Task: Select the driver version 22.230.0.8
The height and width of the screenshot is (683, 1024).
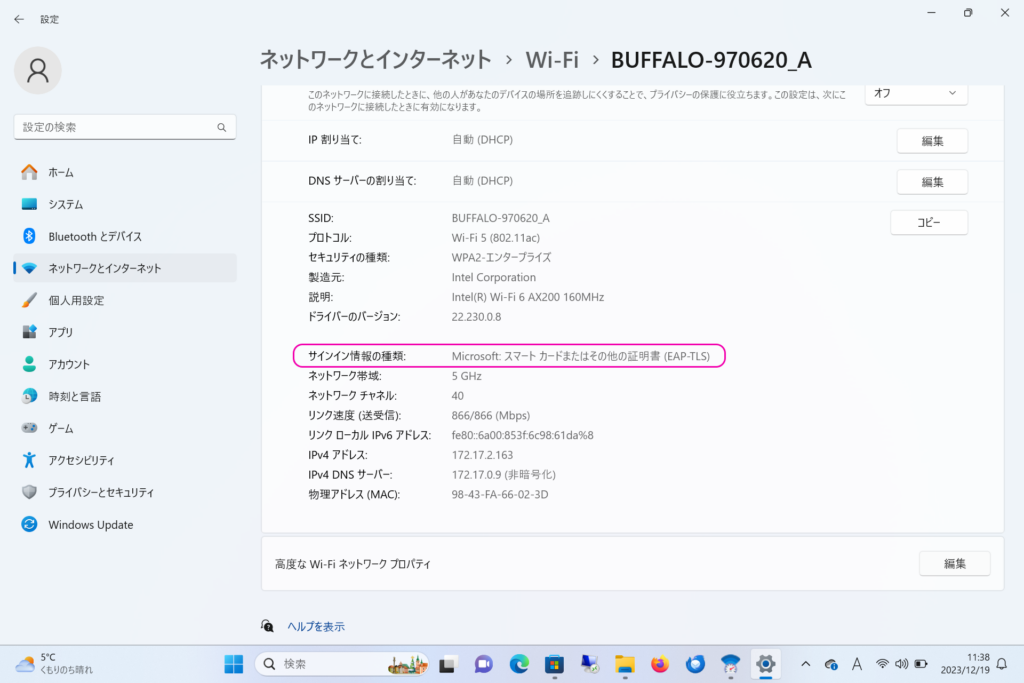Action: (476, 317)
